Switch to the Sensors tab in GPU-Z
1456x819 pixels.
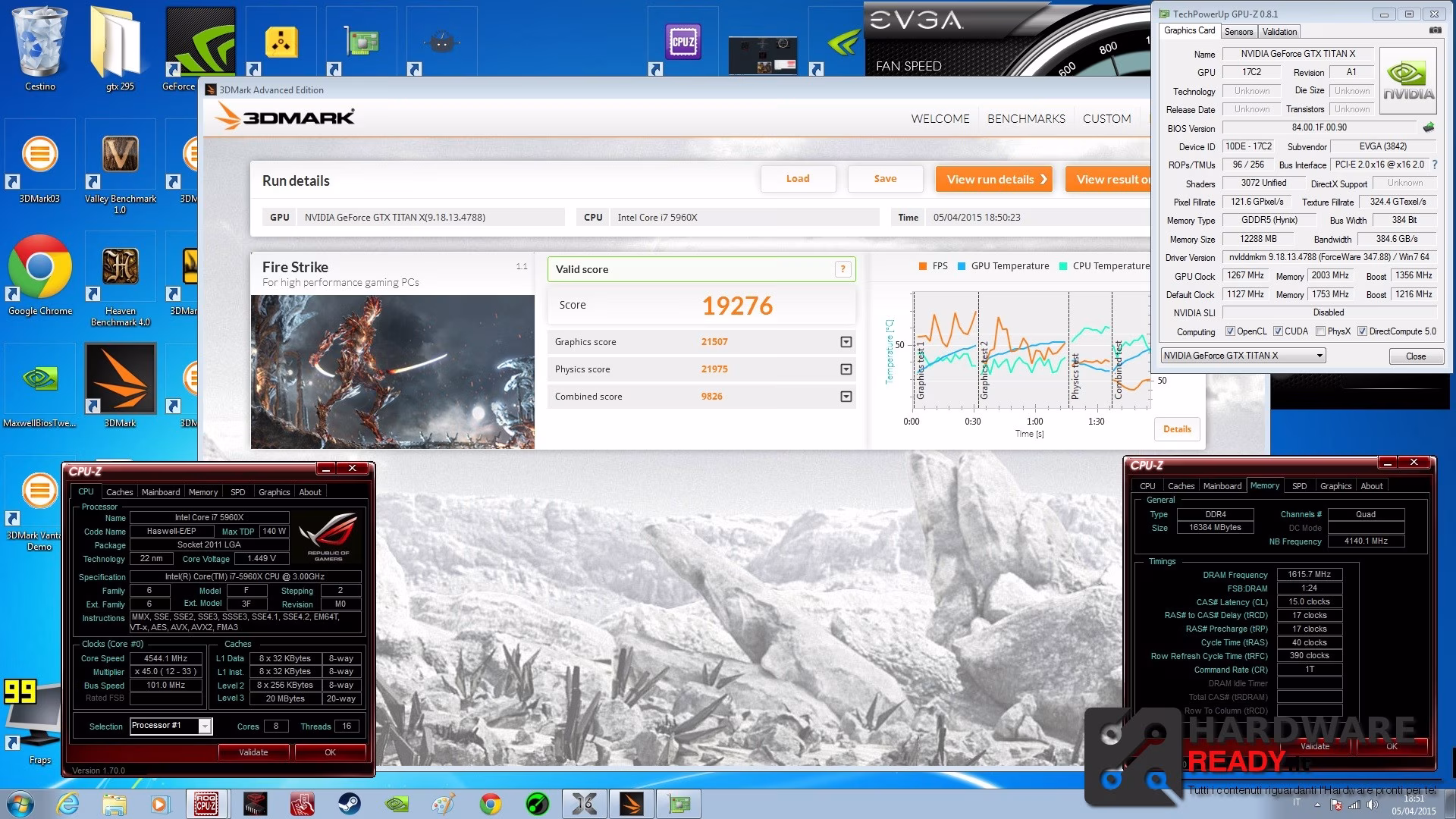[x=1238, y=32]
